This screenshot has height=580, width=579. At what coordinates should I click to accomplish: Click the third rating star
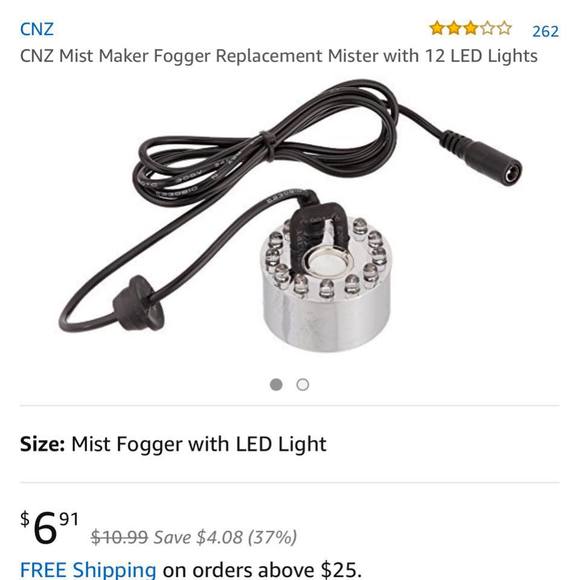tap(471, 28)
